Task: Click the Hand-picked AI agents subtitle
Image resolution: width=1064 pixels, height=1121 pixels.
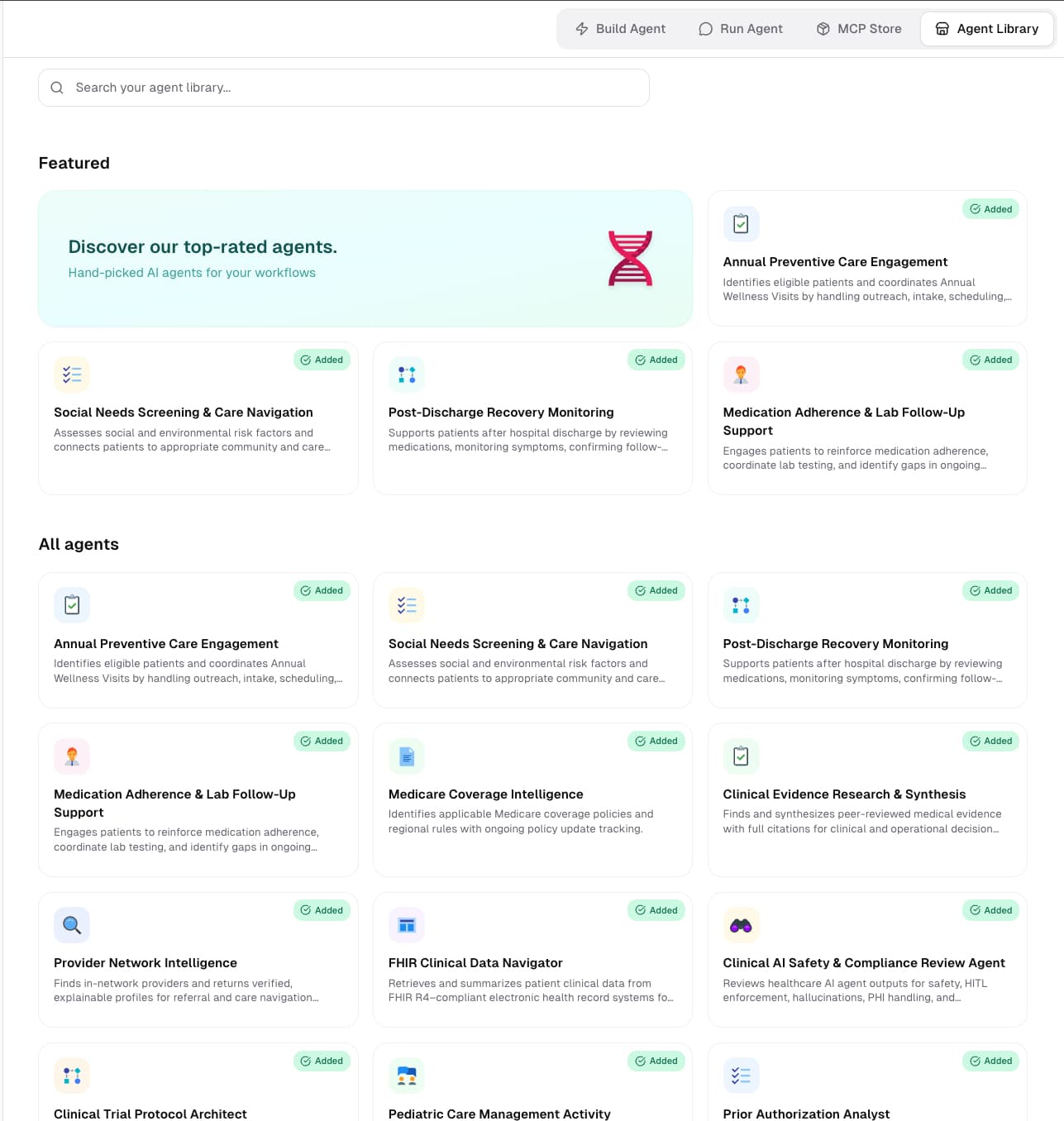Action: [192, 273]
